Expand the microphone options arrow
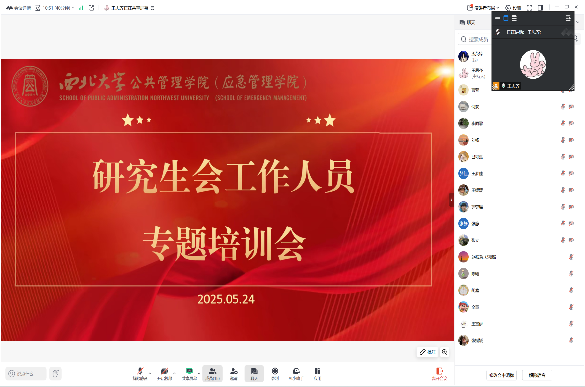 pyautogui.click(x=150, y=373)
